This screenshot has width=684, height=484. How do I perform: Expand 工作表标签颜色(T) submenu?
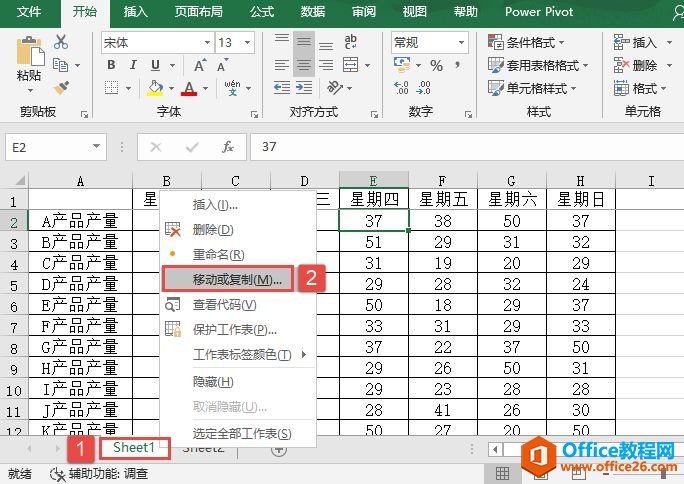[x=238, y=354]
